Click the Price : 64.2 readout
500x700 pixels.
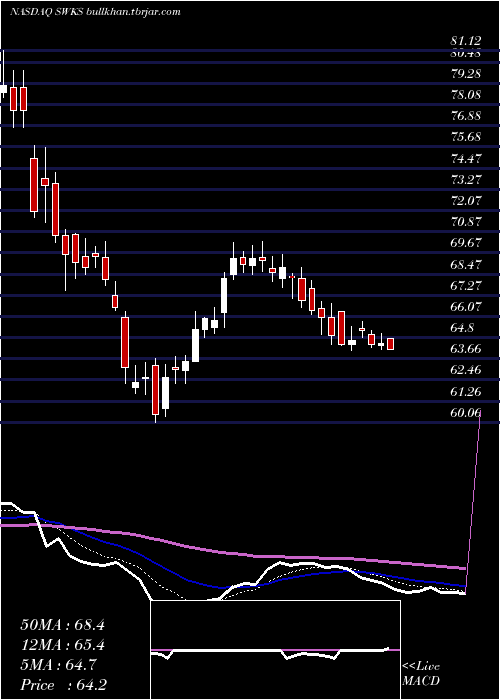(63, 685)
